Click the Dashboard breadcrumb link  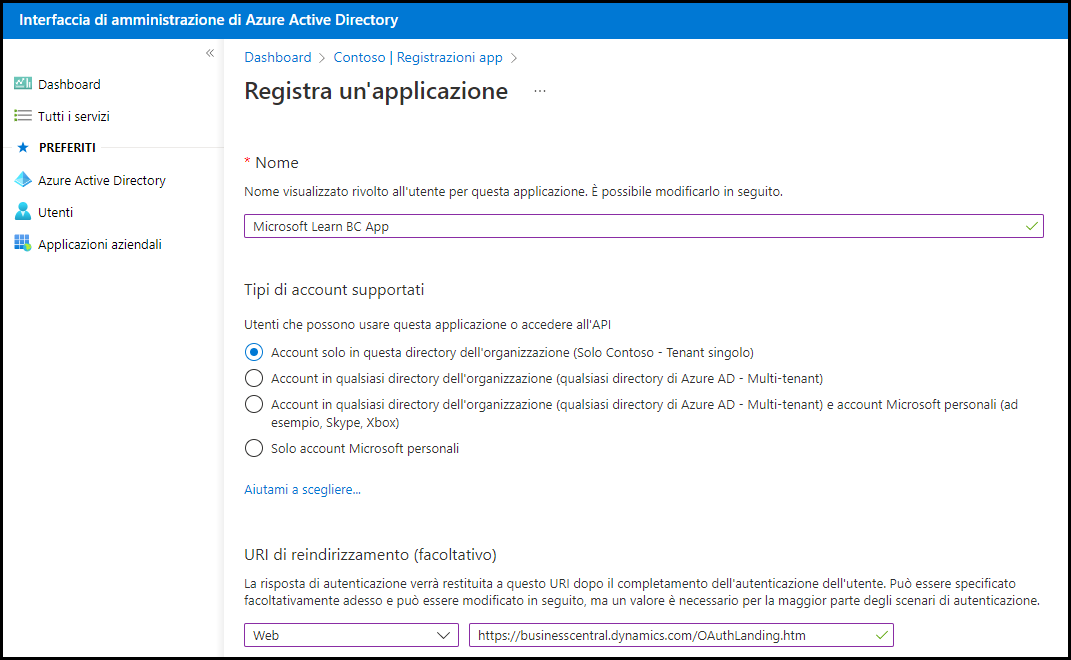[278, 57]
